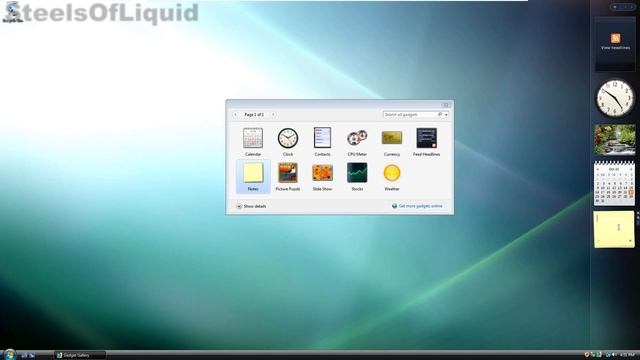Expand Show details in gadget gallery
640x360 pixels.
pyautogui.click(x=251, y=207)
